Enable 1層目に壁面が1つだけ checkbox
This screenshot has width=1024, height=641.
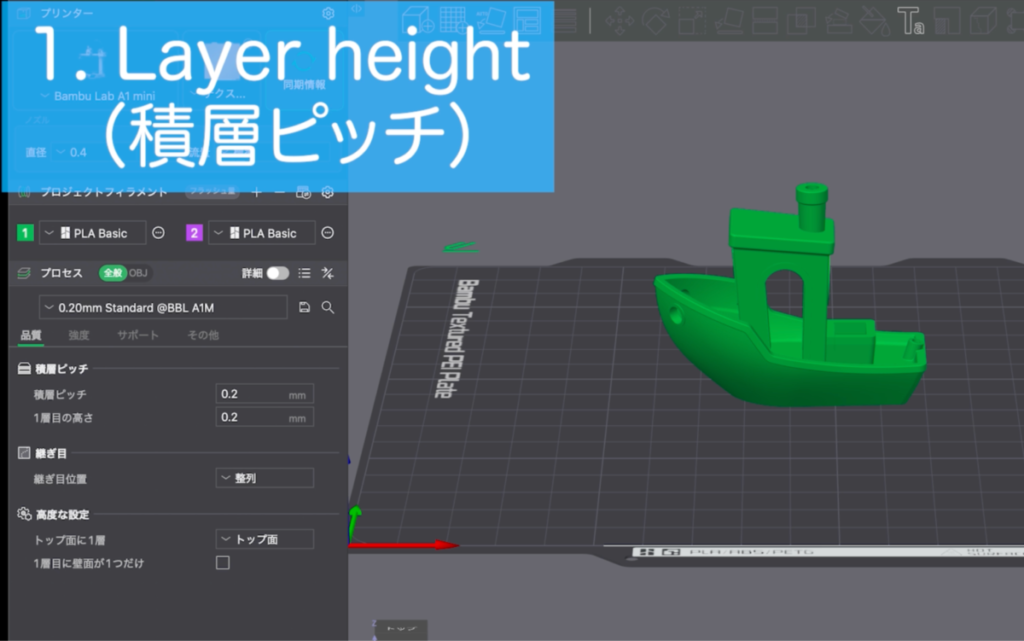(x=223, y=563)
